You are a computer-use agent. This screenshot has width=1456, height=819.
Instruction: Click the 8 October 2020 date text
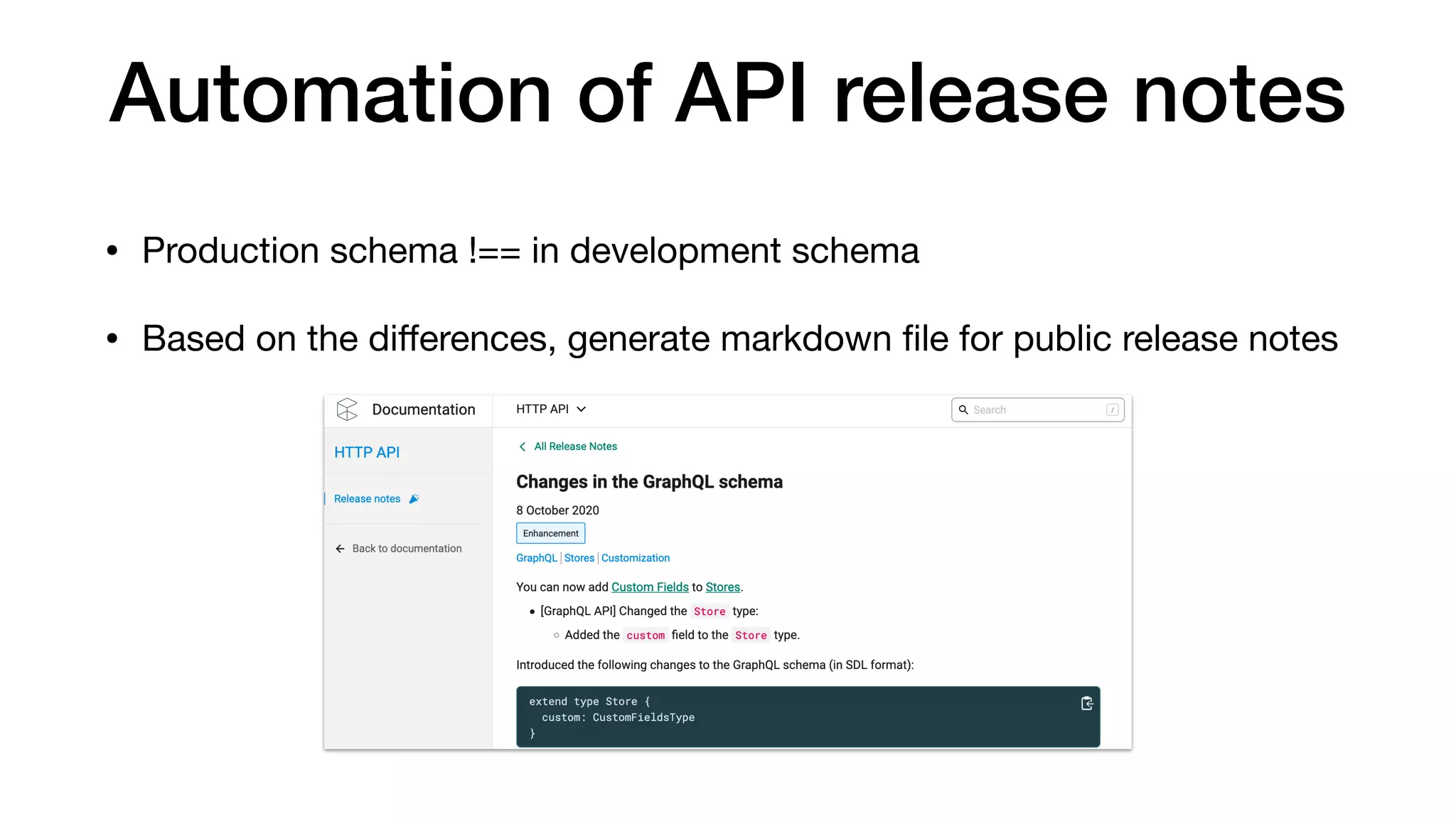coord(557,510)
